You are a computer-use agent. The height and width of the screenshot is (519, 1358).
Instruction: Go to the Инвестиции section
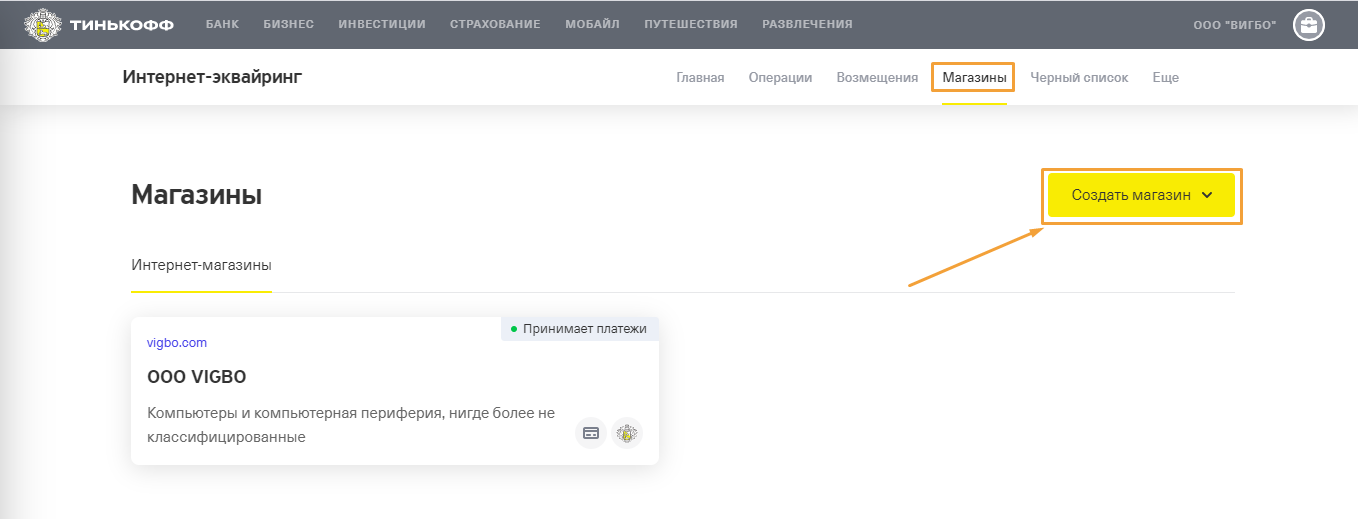coord(382,24)
